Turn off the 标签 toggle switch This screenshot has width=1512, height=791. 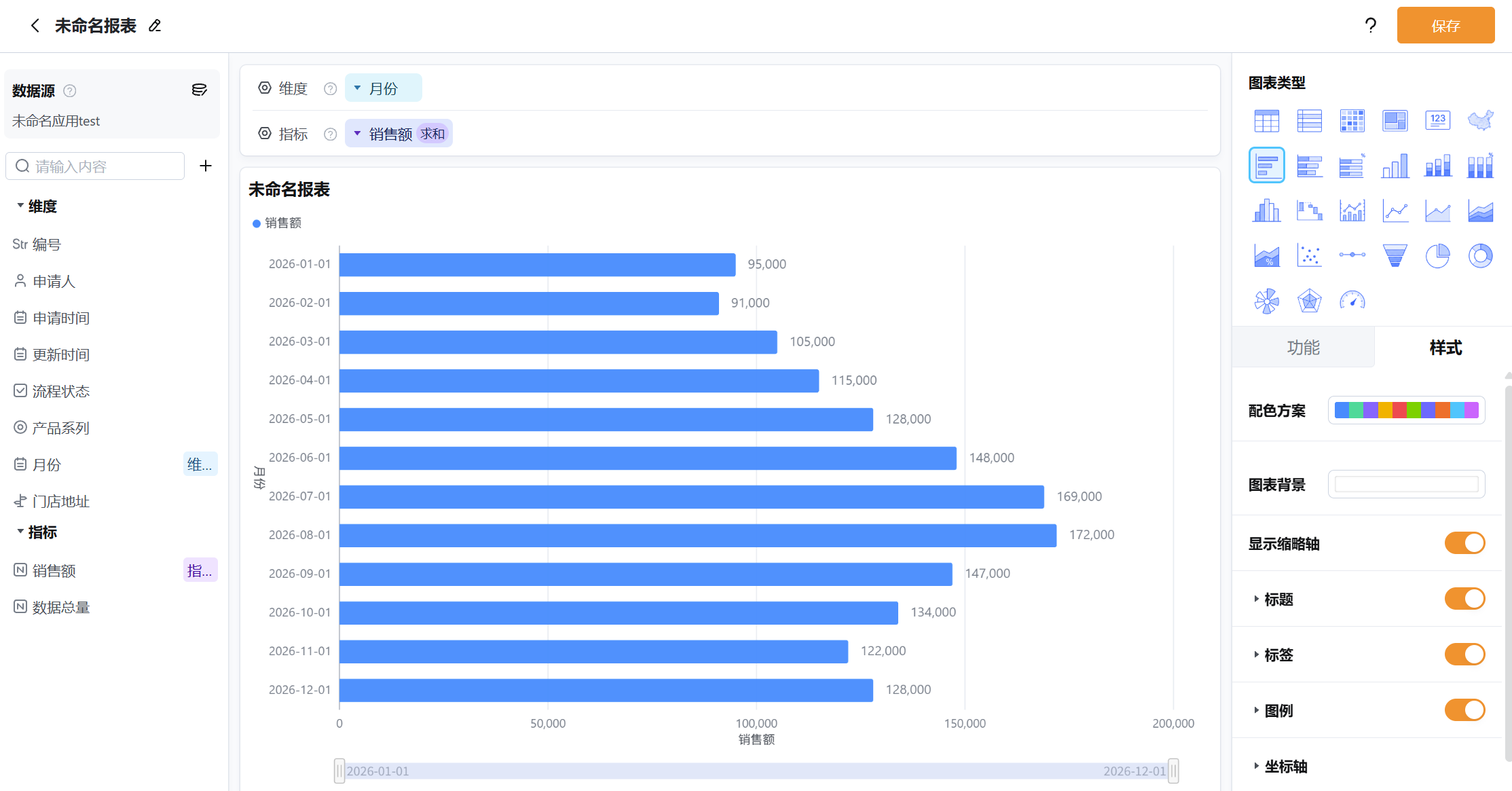point(1464,655)
